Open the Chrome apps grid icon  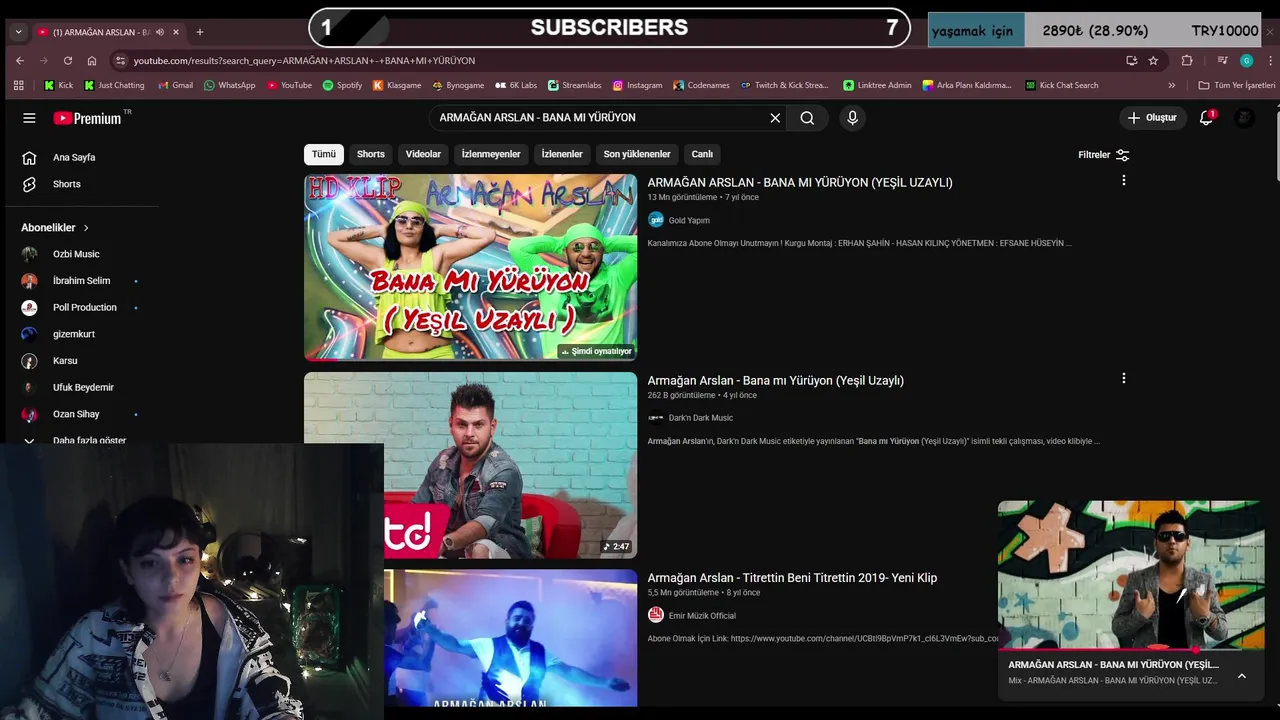tap(18, 85)
